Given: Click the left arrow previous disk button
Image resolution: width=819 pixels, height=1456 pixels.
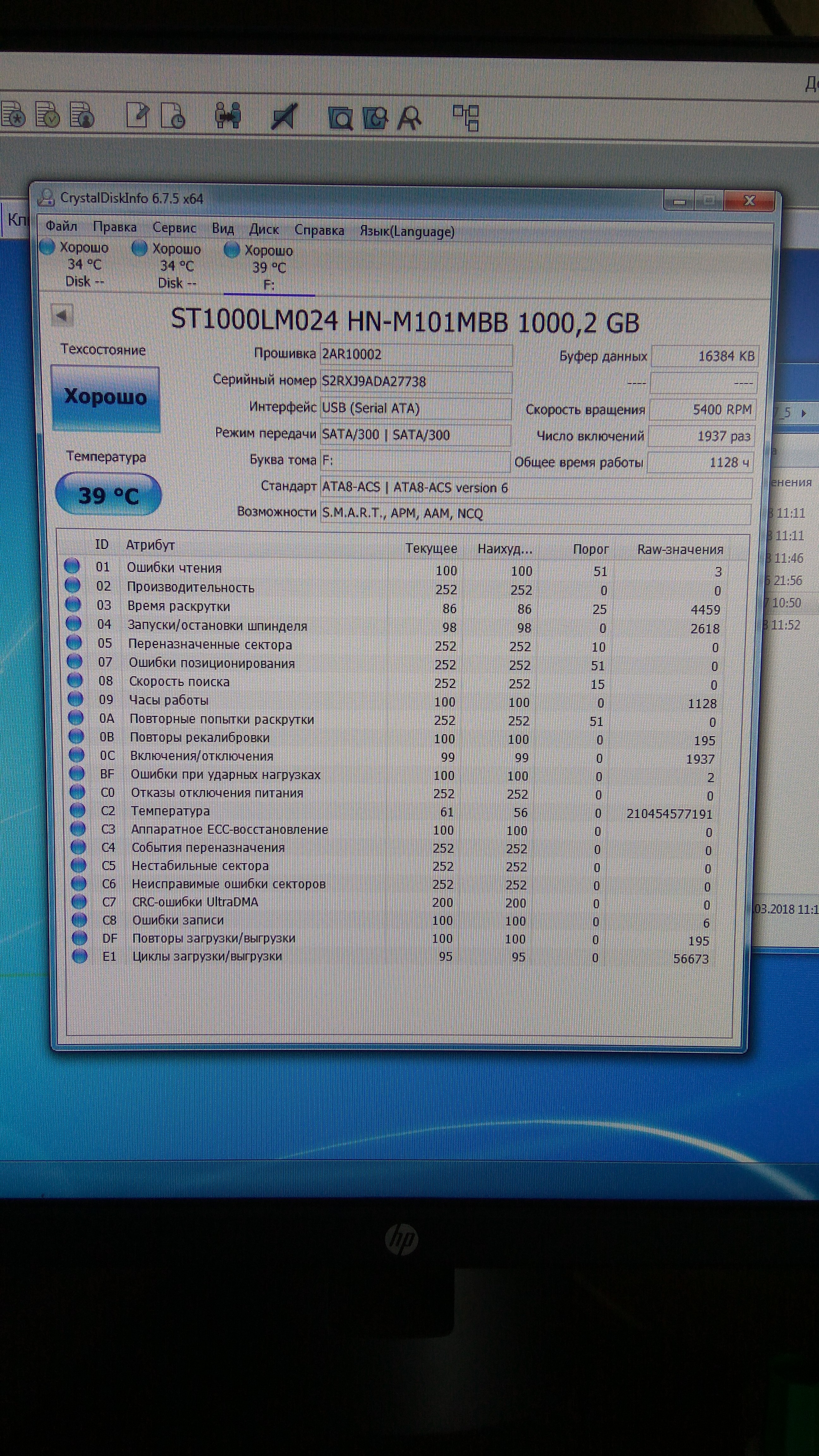Looking at the screenshot, I should [62, 315].
